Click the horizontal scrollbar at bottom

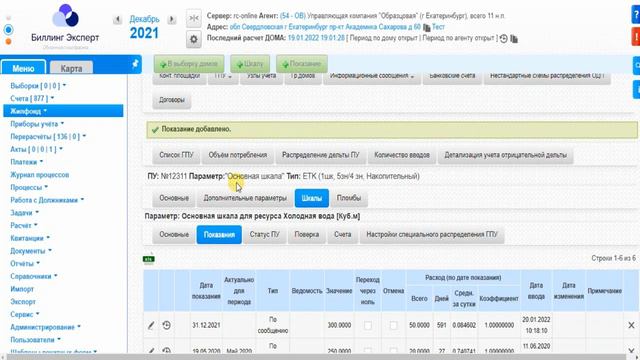click(x=320, y=357)
